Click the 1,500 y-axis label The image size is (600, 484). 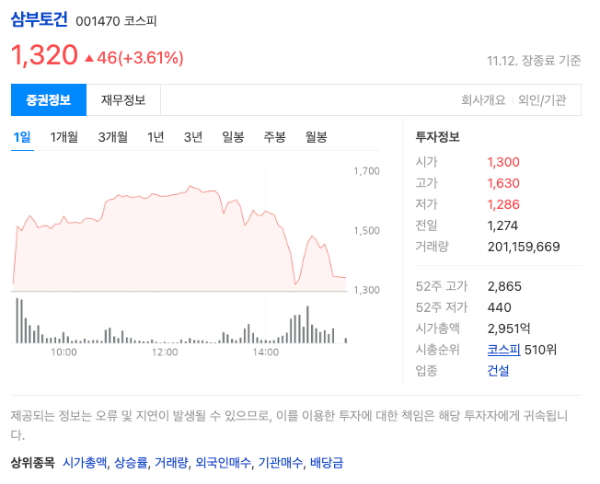click(x=367, y=230)
